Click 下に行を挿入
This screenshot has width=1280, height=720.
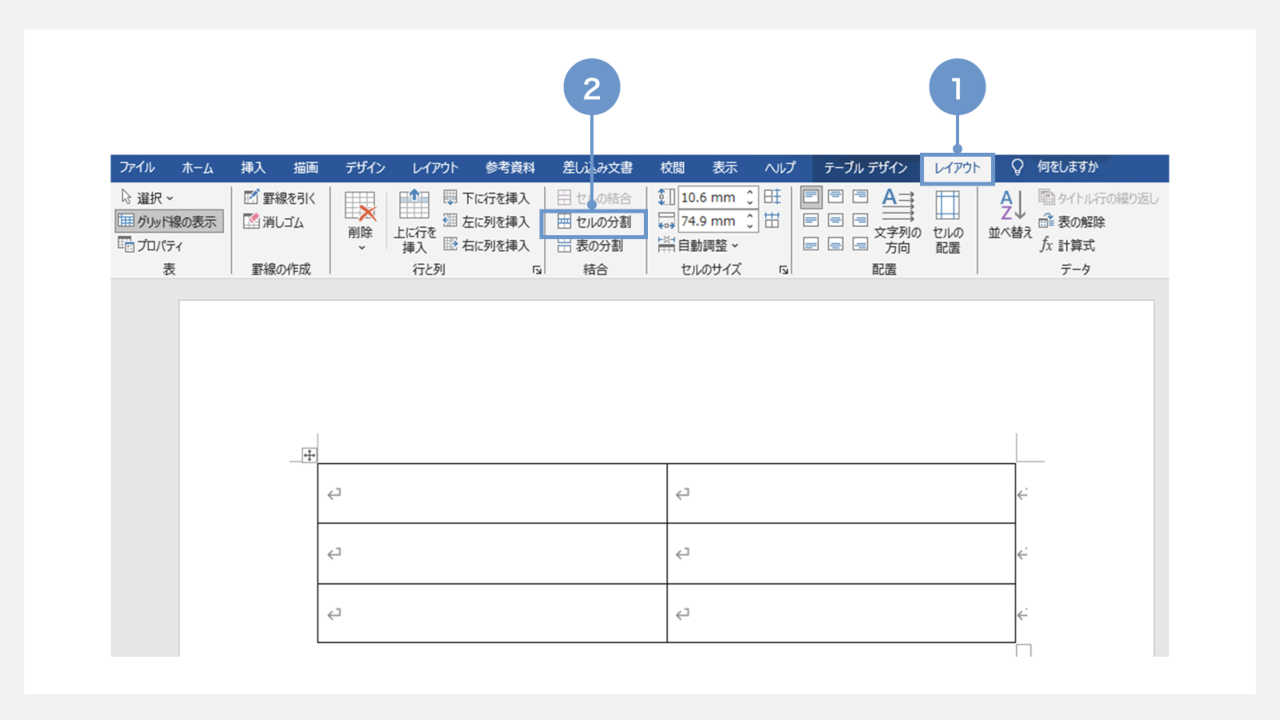486,198
